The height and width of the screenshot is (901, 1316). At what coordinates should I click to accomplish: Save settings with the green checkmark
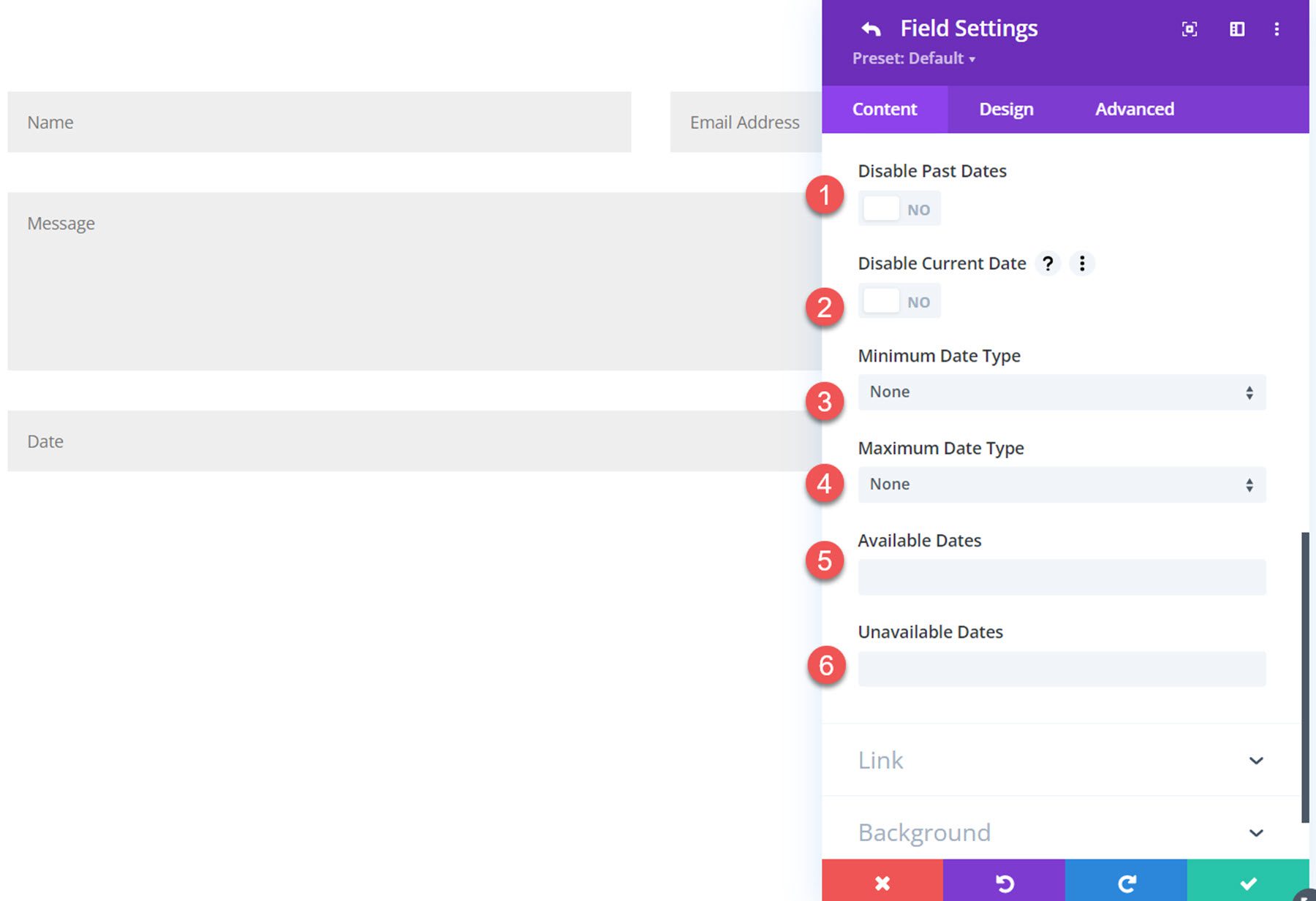pyautogui.click(x=1250, y=882)
